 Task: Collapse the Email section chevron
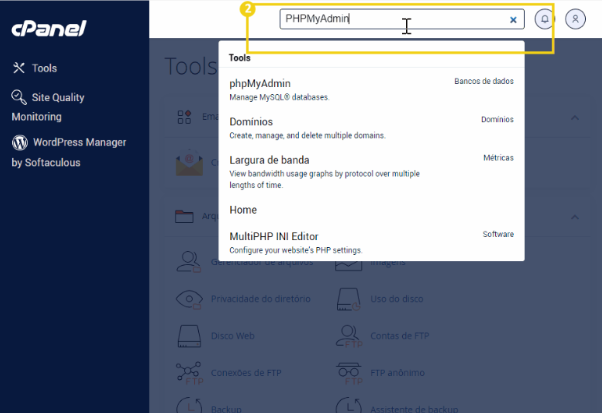pos(575,118)
